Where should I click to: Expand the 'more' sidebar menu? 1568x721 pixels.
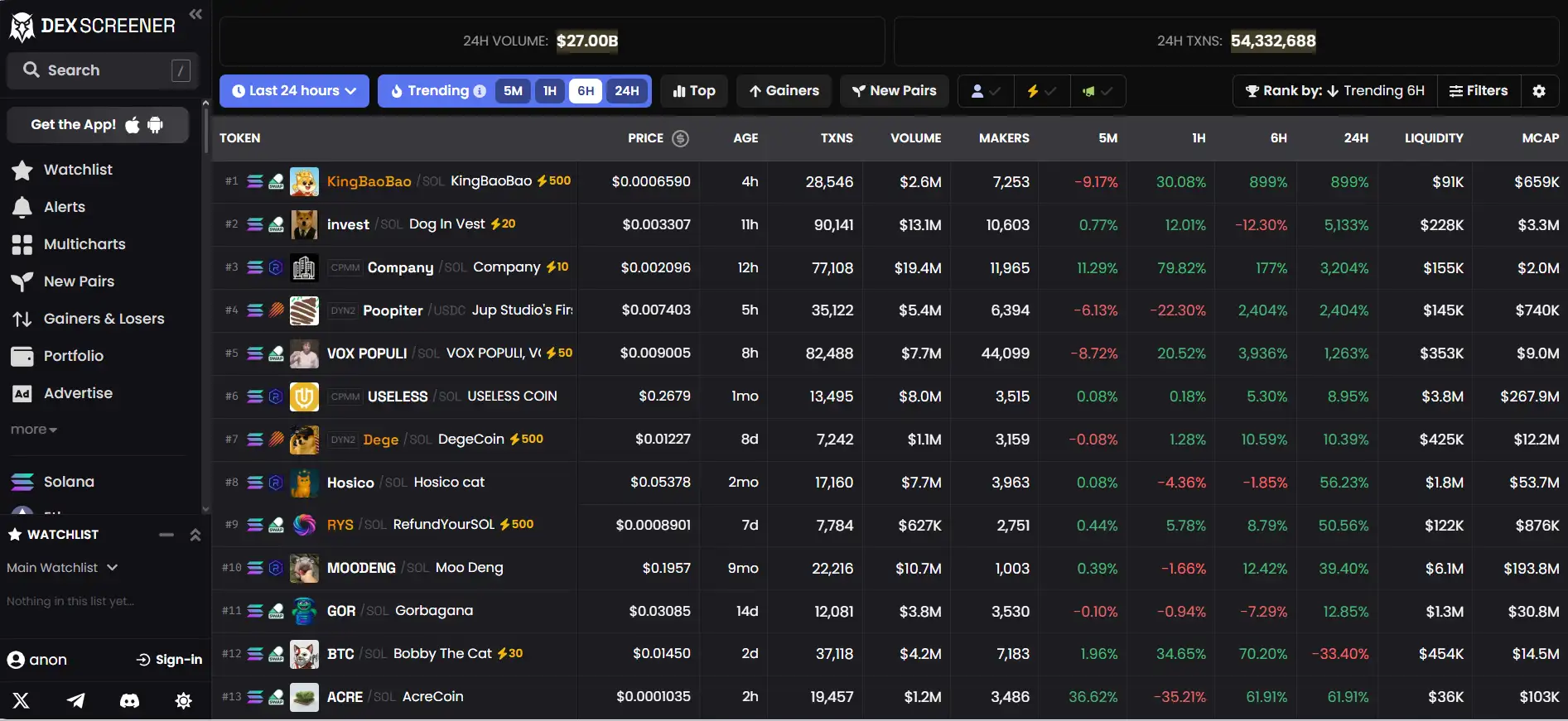34,430
